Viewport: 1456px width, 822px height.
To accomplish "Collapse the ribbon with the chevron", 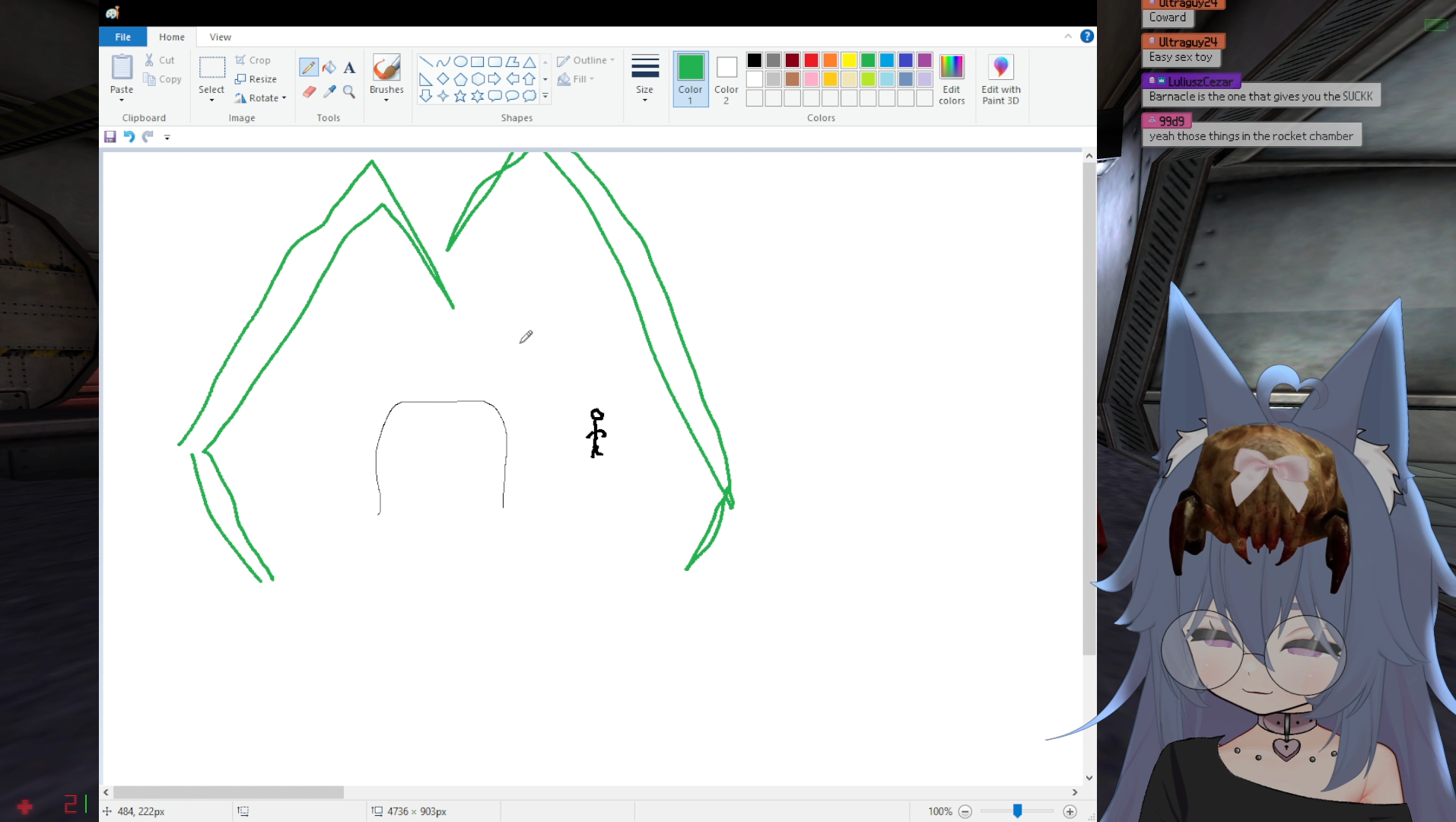I will (x=1068, y=37).
